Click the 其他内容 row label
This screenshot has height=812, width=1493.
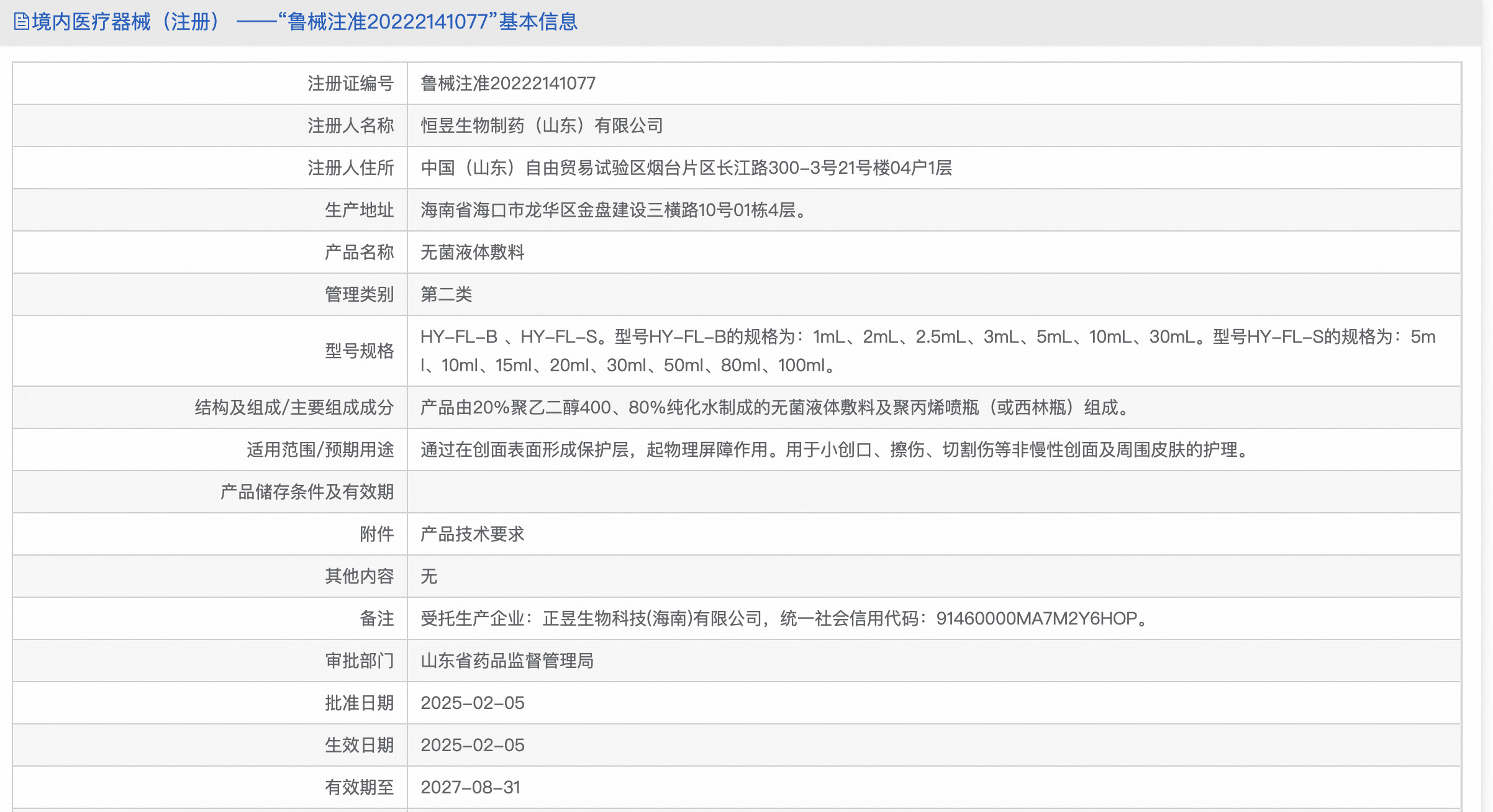coord(359,576)
